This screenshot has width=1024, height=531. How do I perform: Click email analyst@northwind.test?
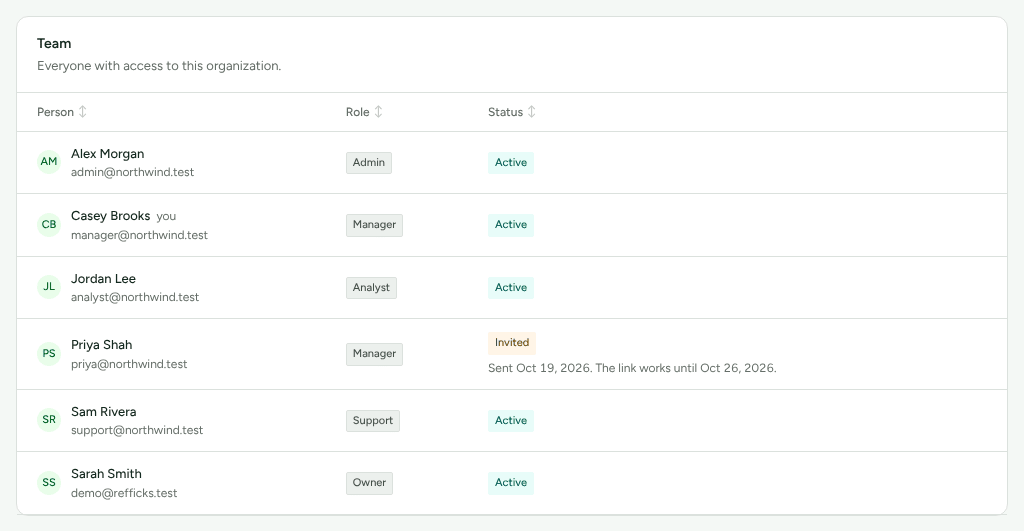click(x=135, y=297)
